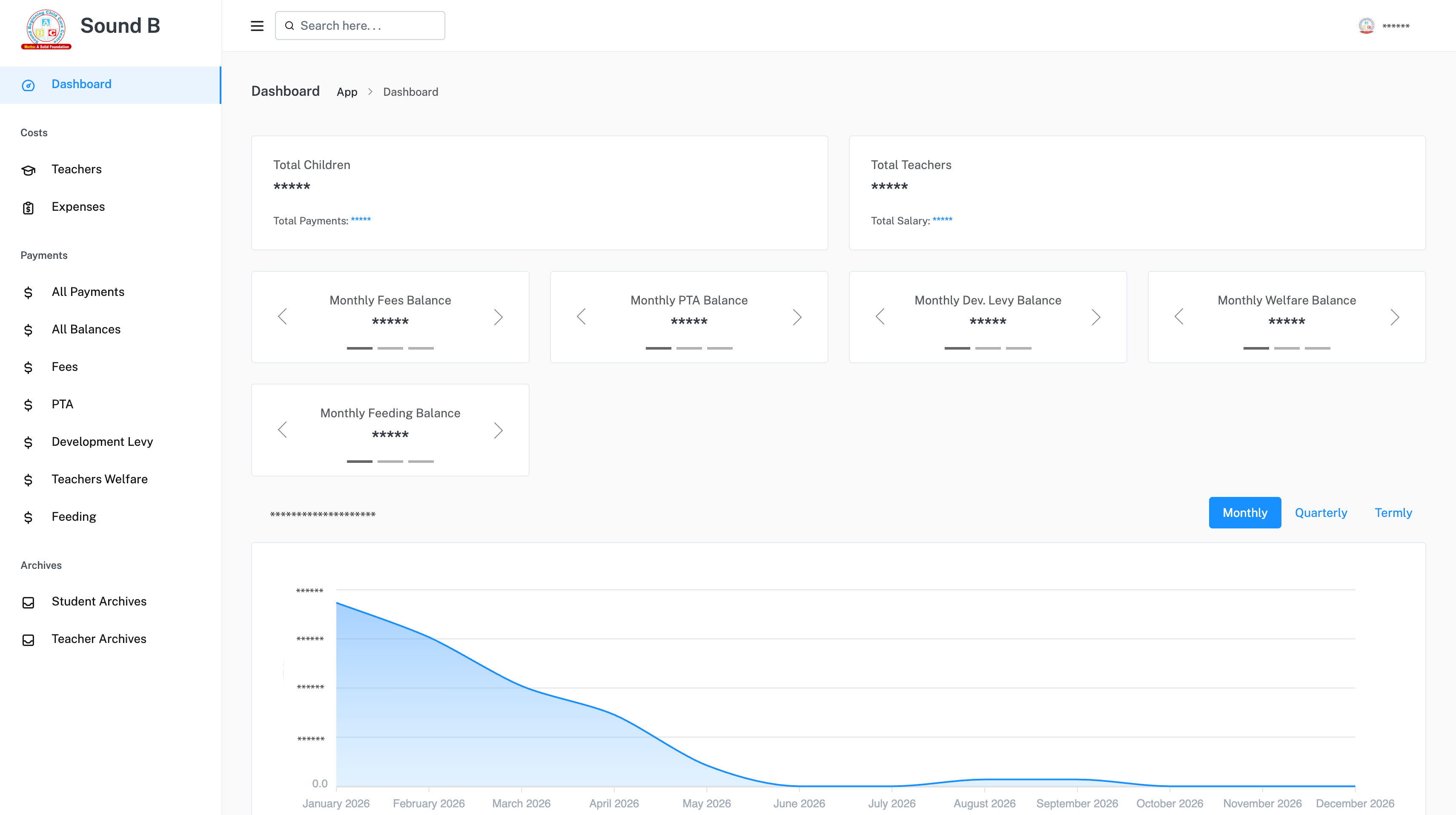This screenshot has width=1456, height=815.
Task: Click the dollar icon beside All Payments
Action: (x=28, y=293)
